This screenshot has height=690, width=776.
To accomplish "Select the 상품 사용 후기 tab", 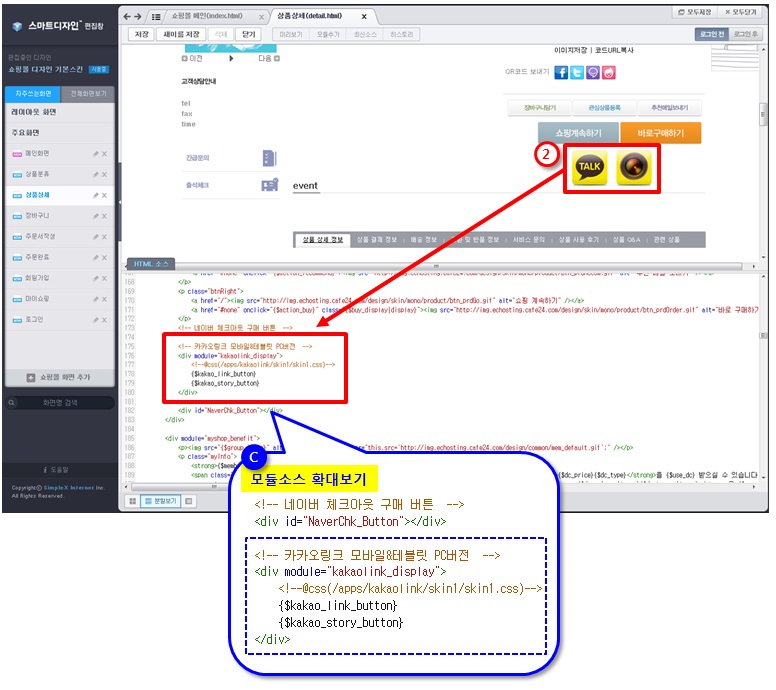I will 579,241.
